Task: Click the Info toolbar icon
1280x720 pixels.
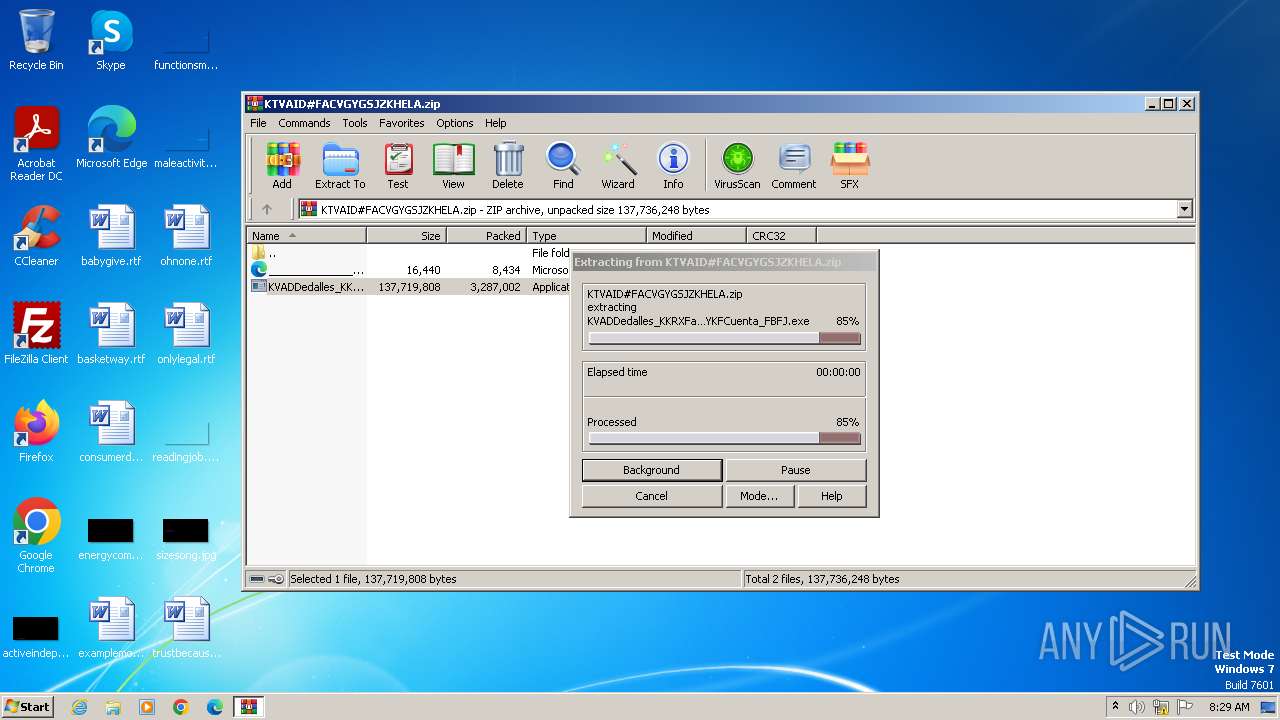Action: pos(673,165)
